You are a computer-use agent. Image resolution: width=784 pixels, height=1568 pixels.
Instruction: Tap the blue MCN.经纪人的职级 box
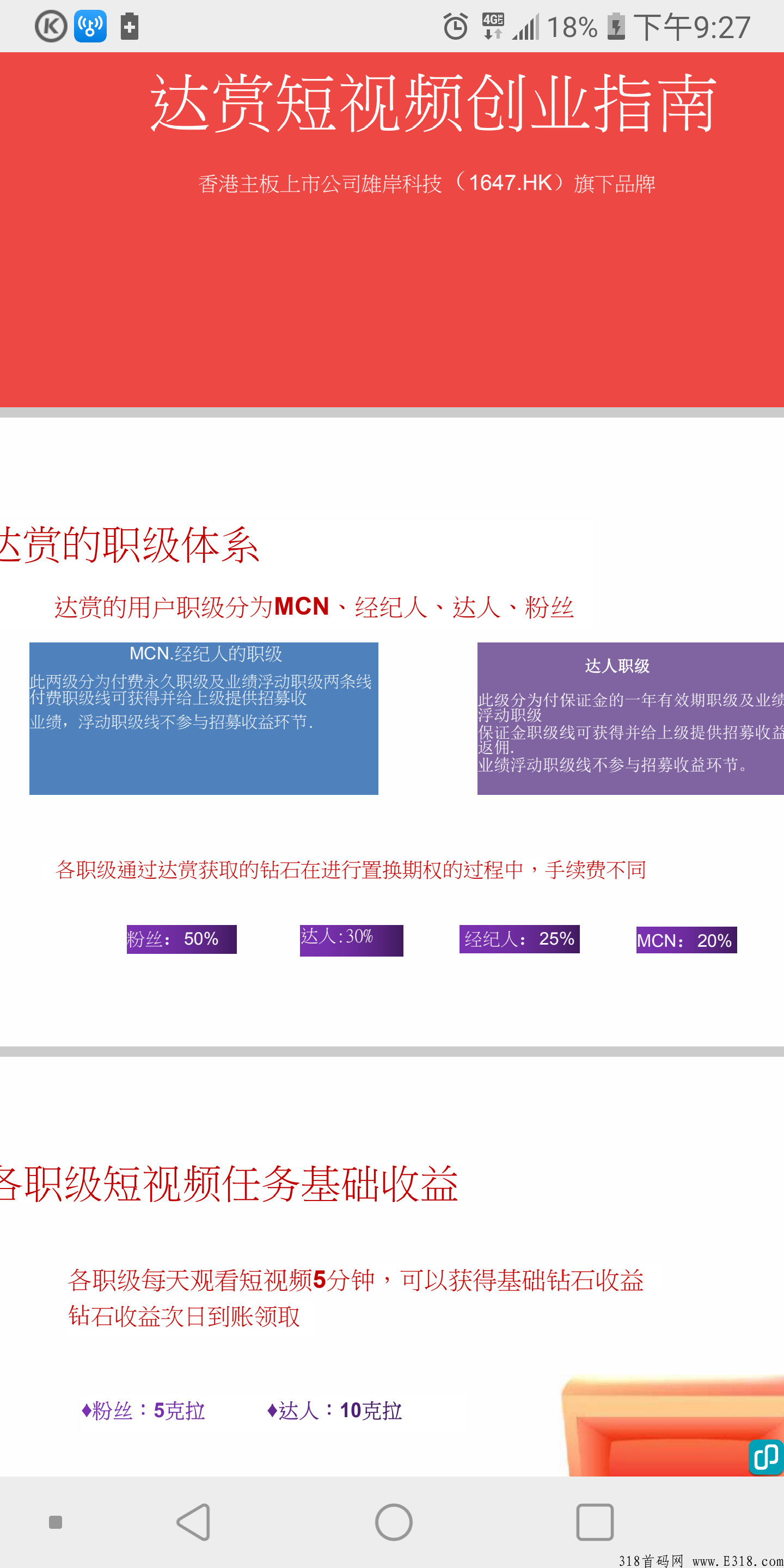(x=204, y=718)
